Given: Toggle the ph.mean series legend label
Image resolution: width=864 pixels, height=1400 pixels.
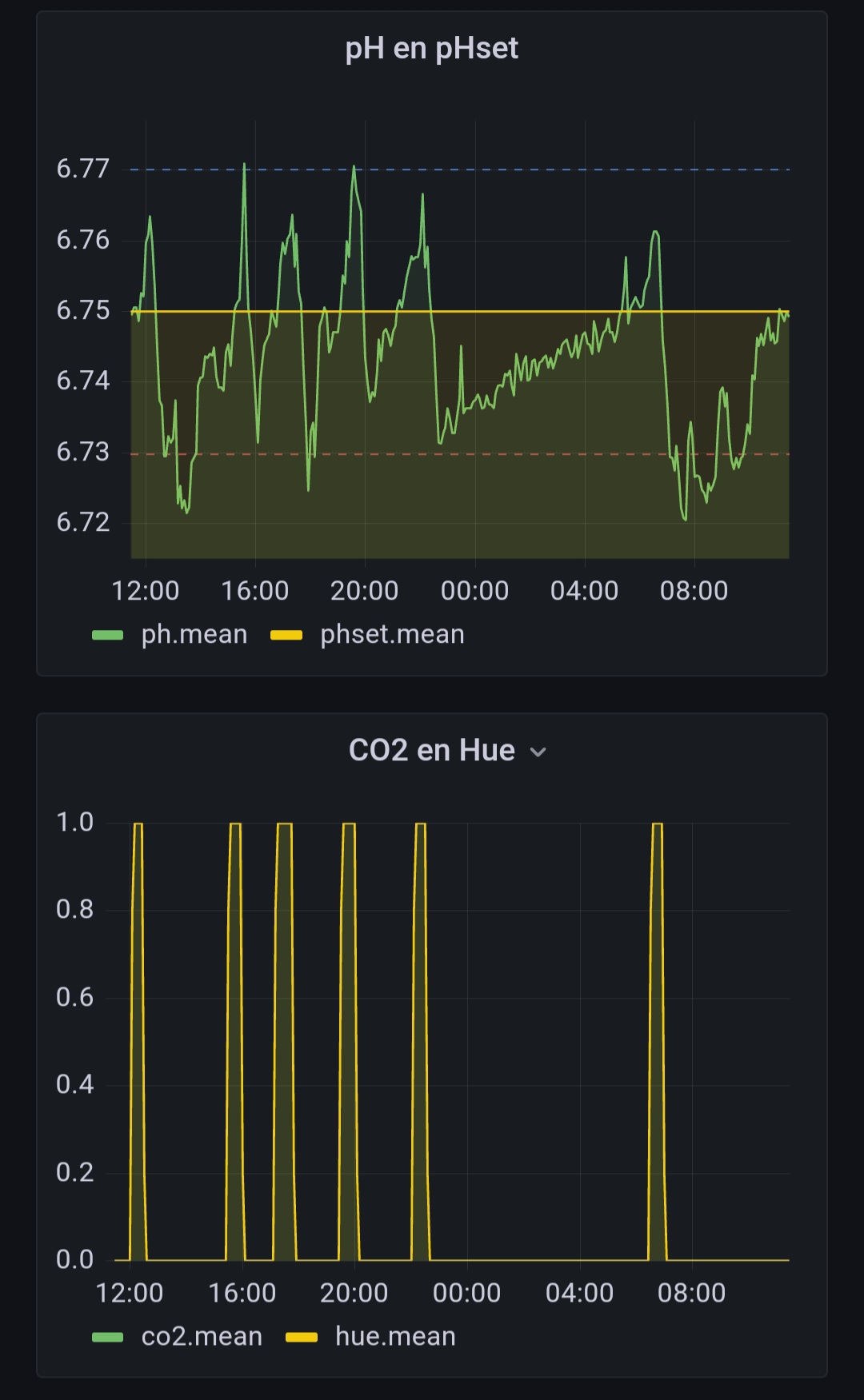Looking at the screenshot, I should click(194, 635).
